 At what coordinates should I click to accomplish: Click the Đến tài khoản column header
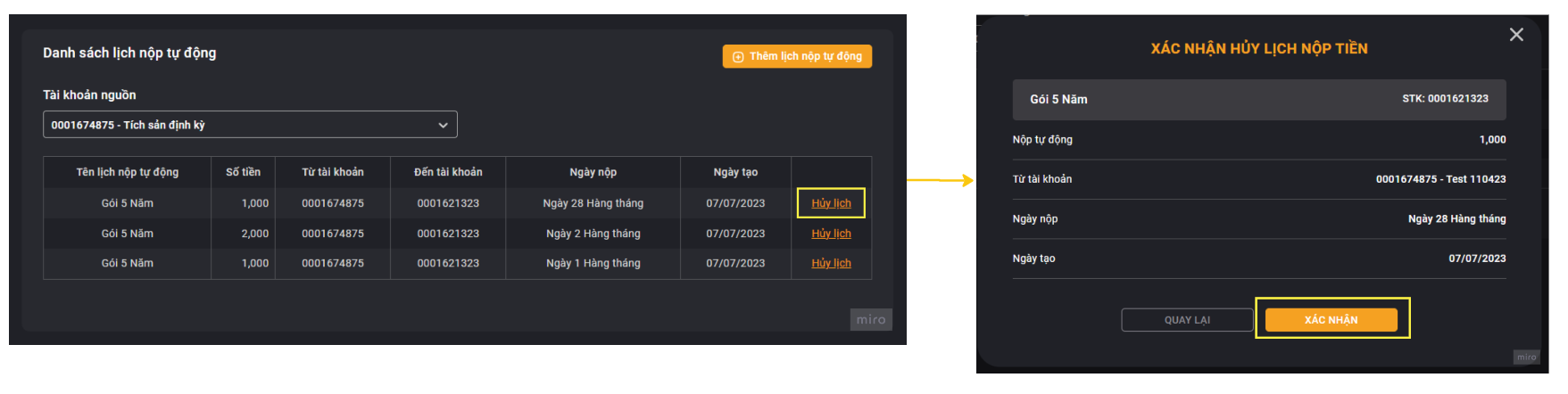tap(448, 172)
